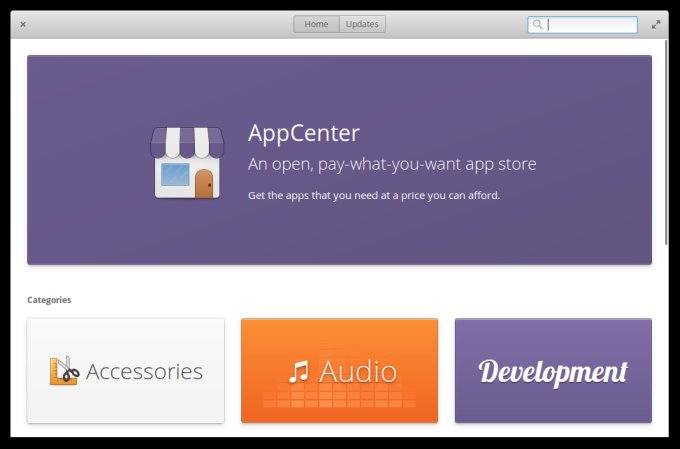This screenshot has width=680, height=449.
Task: Open the Audio category card
Action: tap(340, 370)
